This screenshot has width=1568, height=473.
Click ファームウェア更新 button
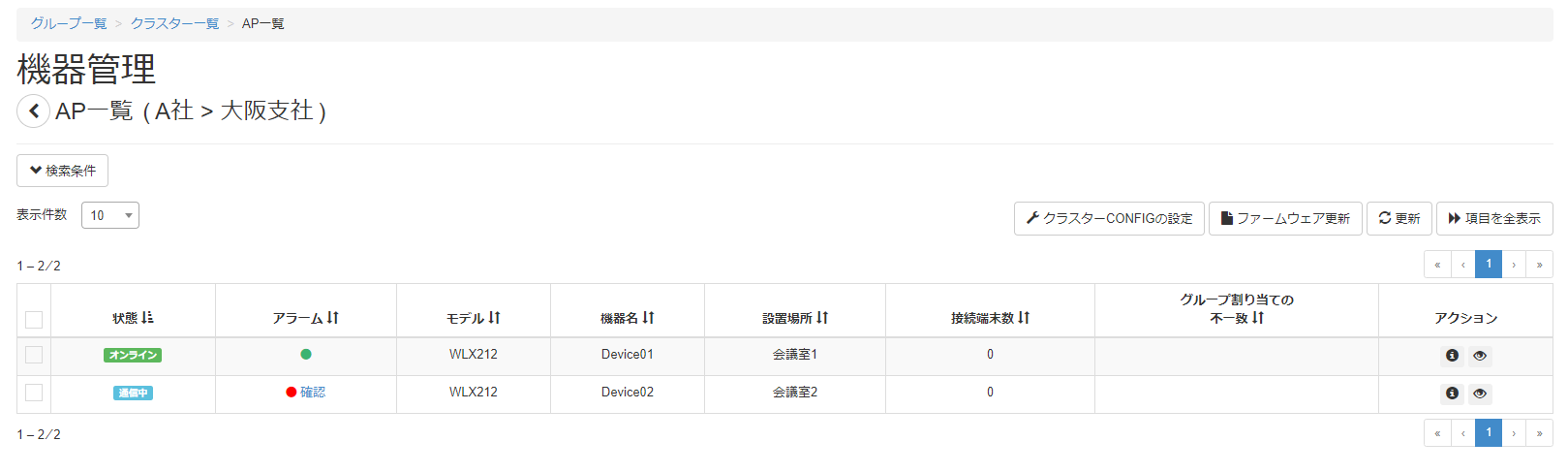pyautogui.click(x=1285, y=219)
